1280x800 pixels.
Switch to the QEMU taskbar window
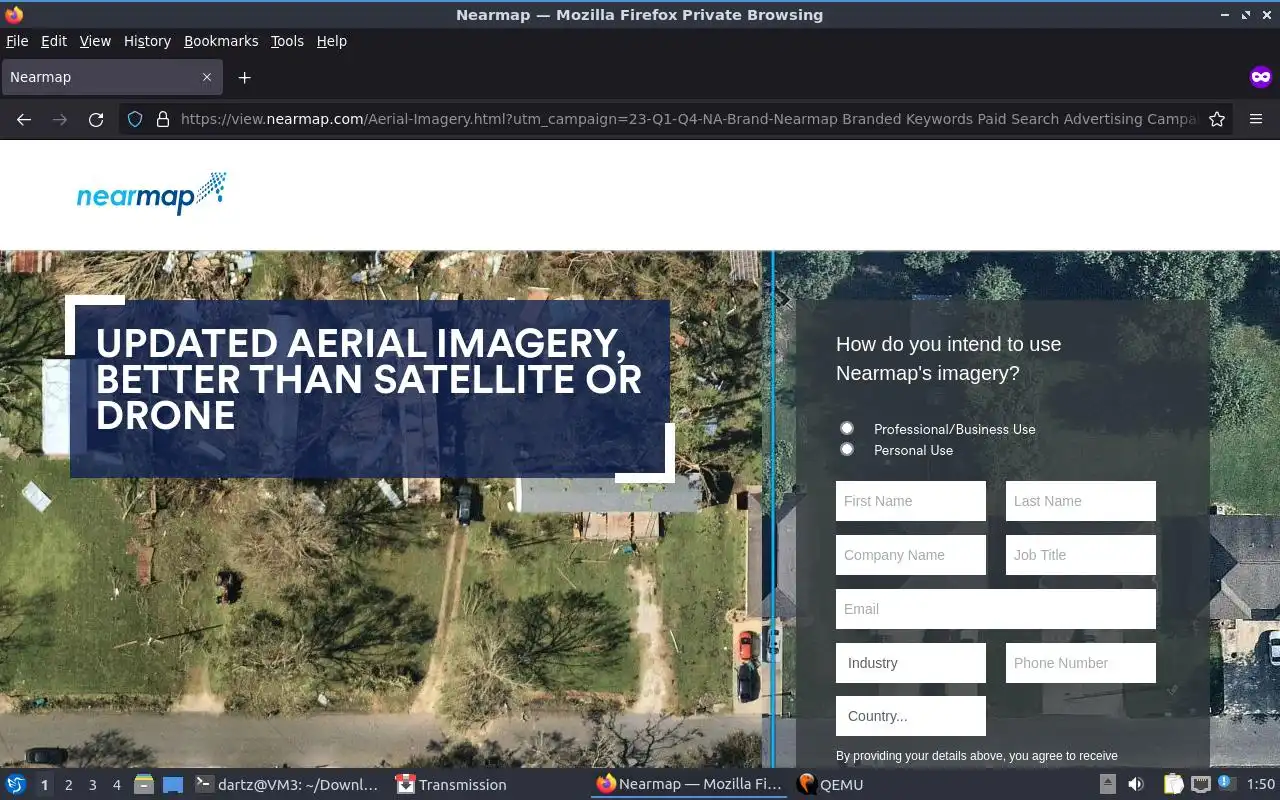(x=830, y=785)
